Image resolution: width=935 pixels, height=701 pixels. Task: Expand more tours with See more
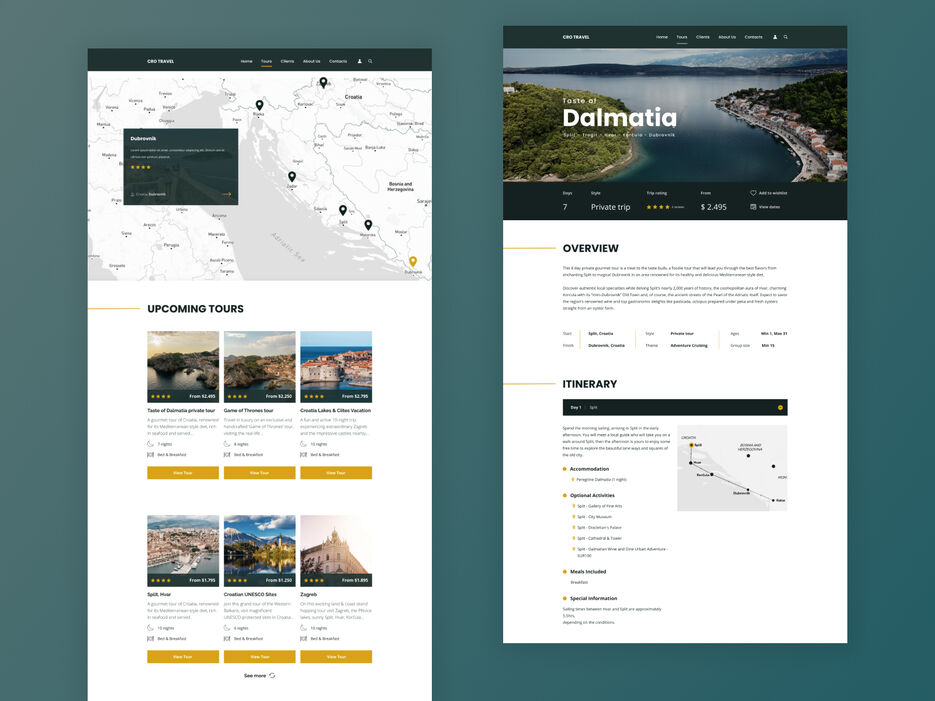[259, 676]
